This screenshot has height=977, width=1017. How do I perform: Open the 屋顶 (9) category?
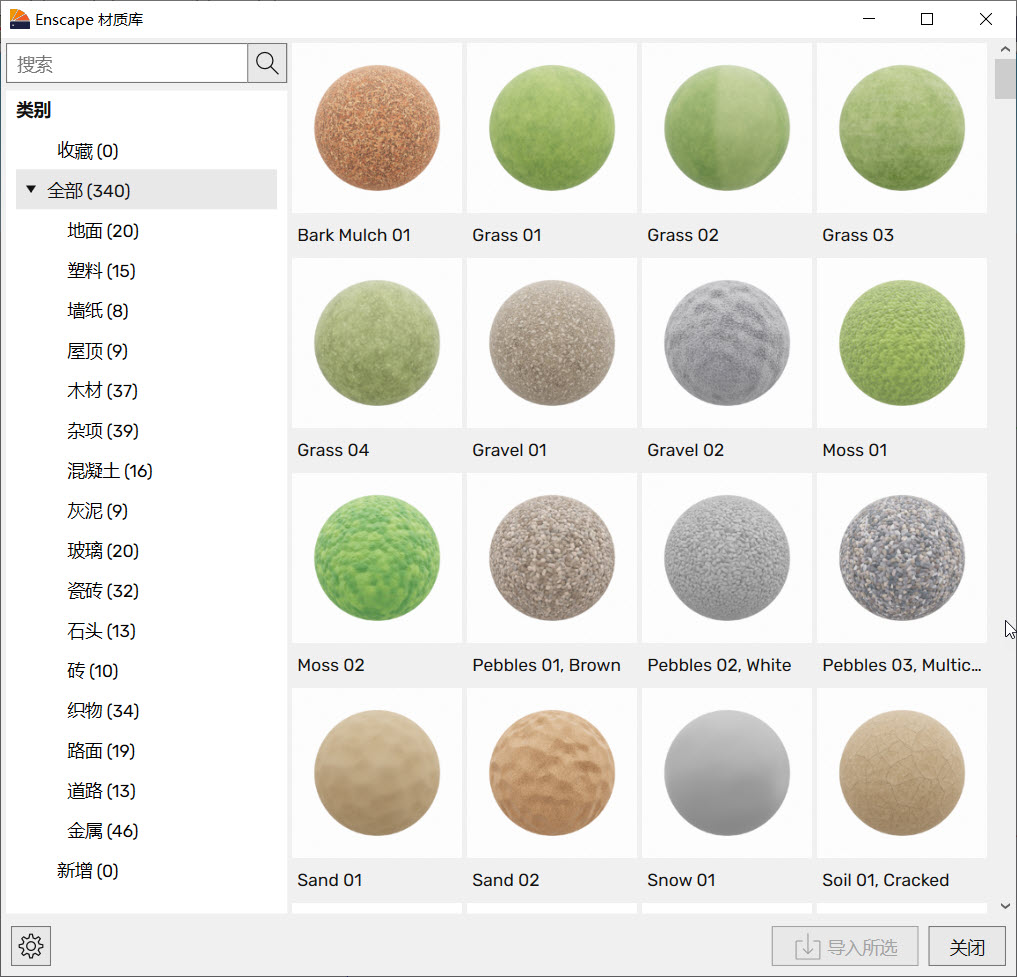pyautogui.click(x=97, y=351)
